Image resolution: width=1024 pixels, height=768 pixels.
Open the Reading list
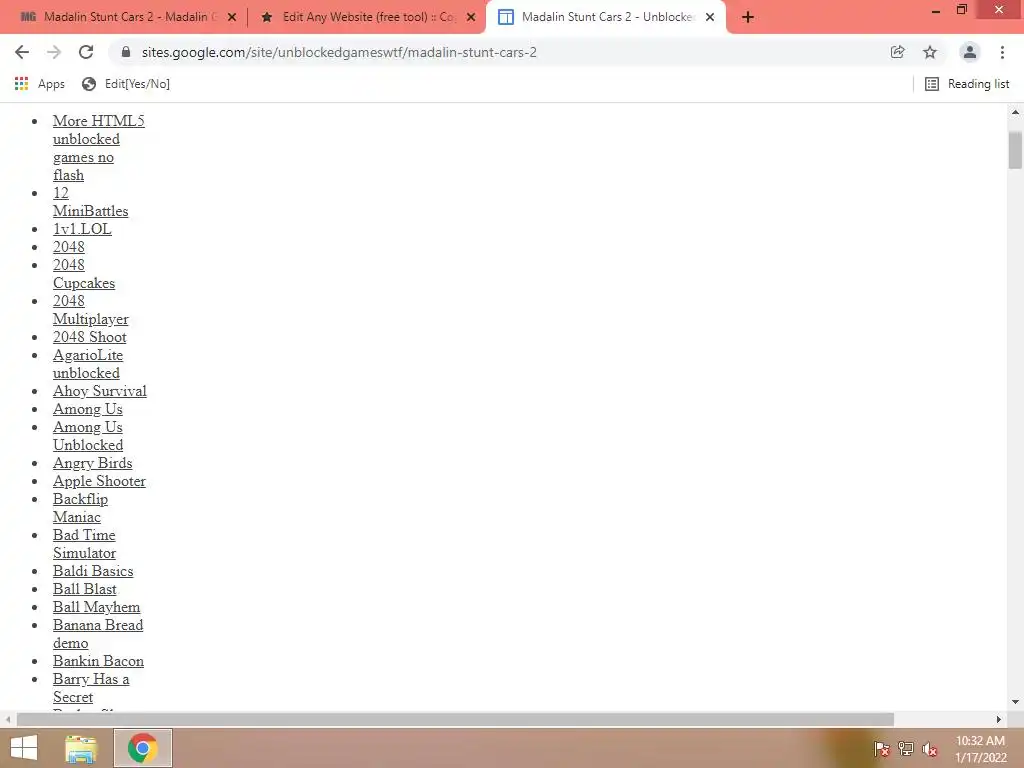point(967,84)
